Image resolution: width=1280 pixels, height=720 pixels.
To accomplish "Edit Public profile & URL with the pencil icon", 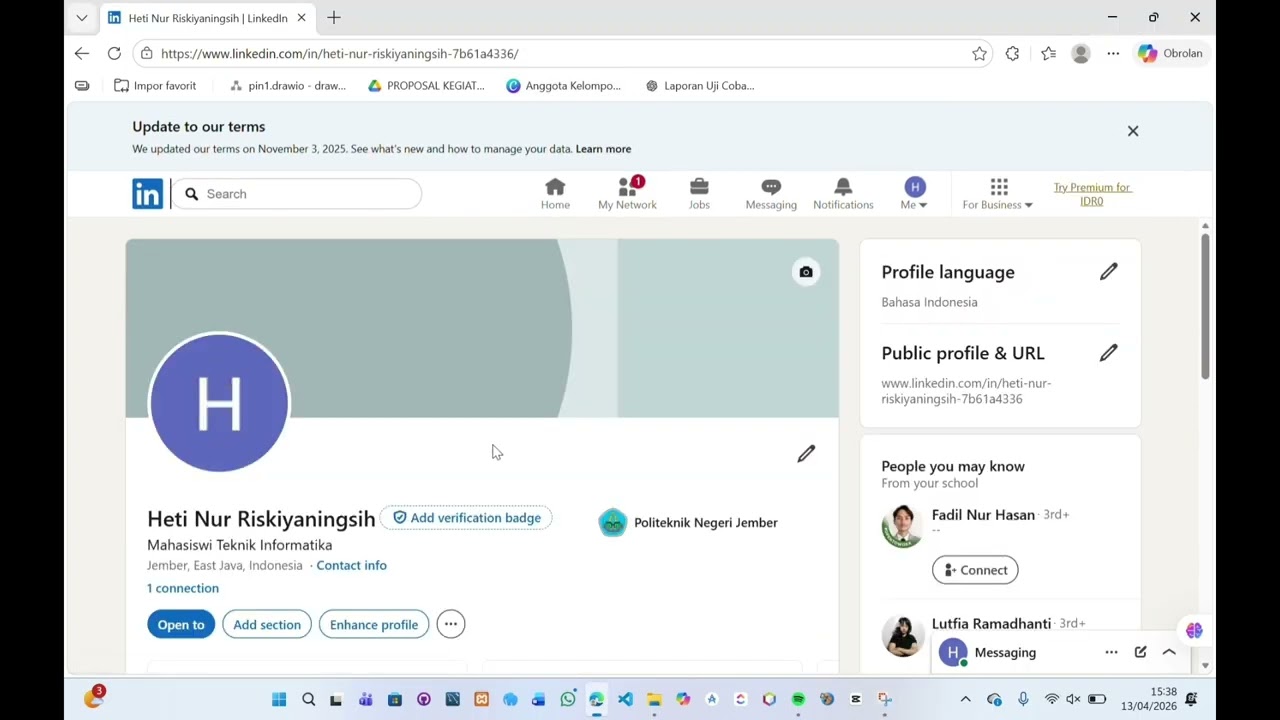I will coord(1109,353).
